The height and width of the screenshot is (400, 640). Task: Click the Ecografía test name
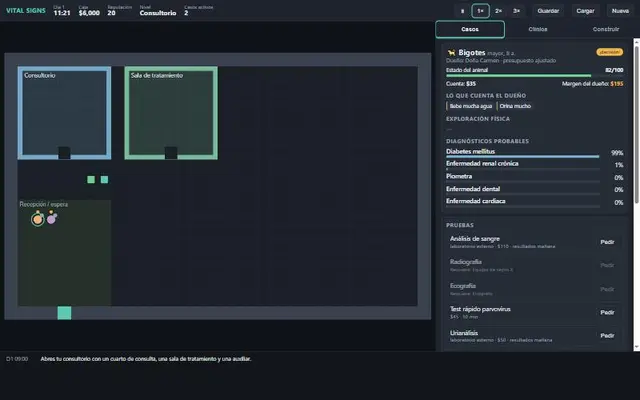462,286
